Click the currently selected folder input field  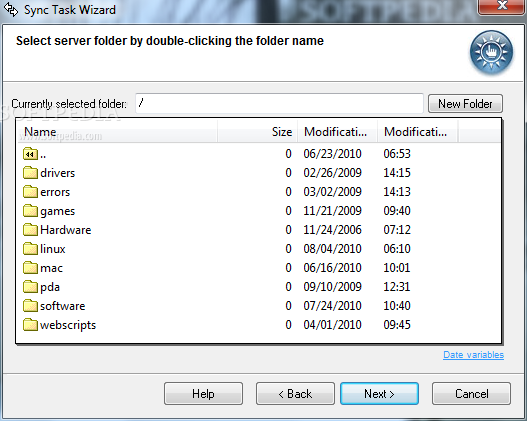tap(279, 103)
